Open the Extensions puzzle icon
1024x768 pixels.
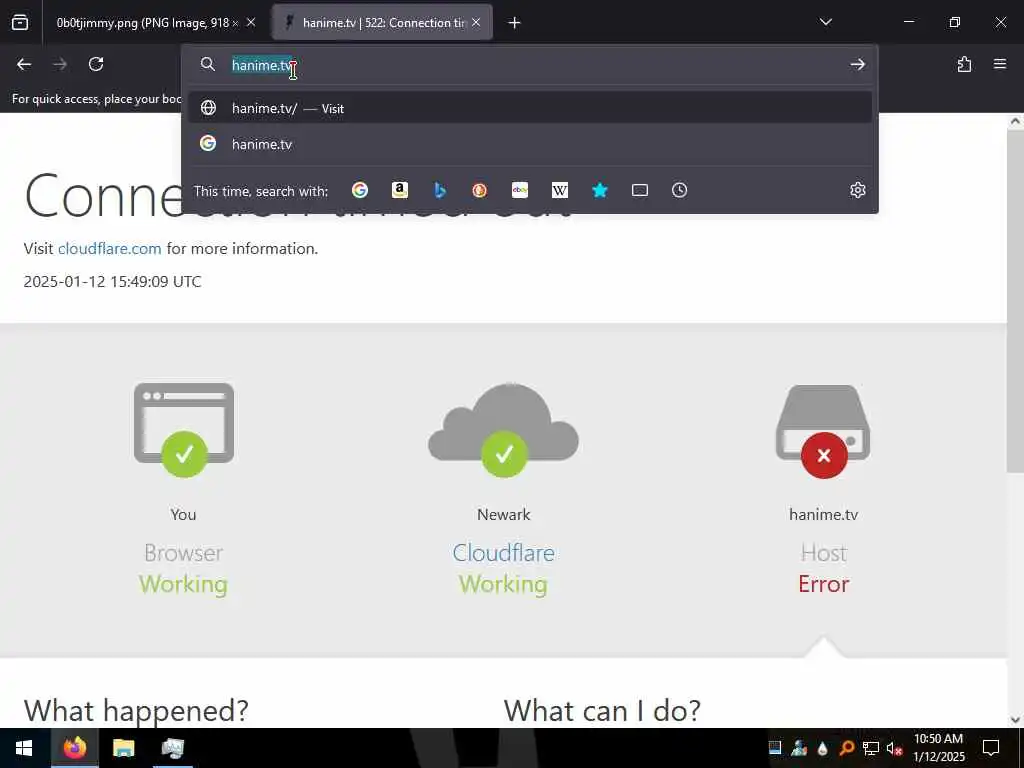click(964, 64)
